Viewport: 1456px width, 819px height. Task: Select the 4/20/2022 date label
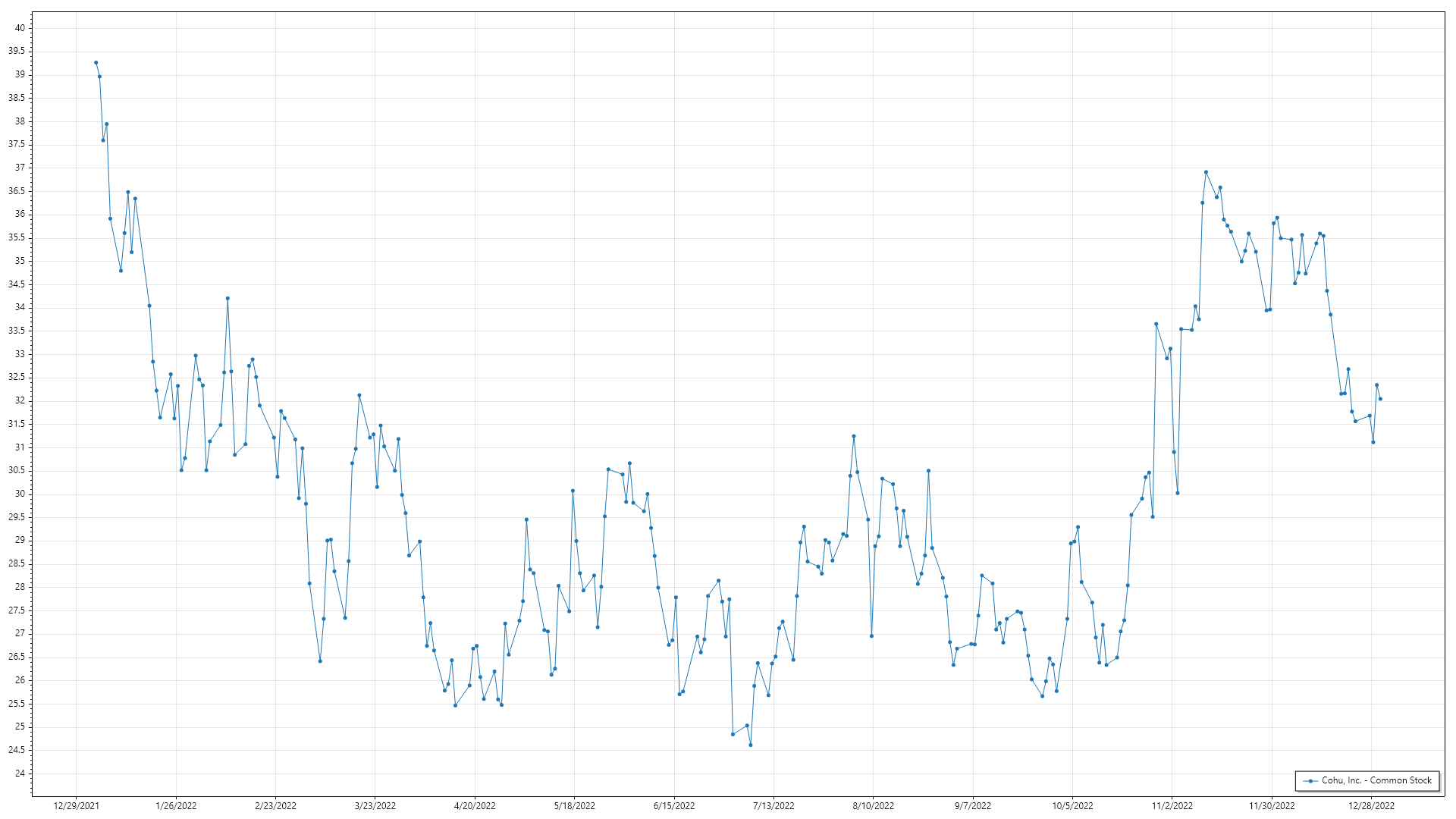click(475, 806)
